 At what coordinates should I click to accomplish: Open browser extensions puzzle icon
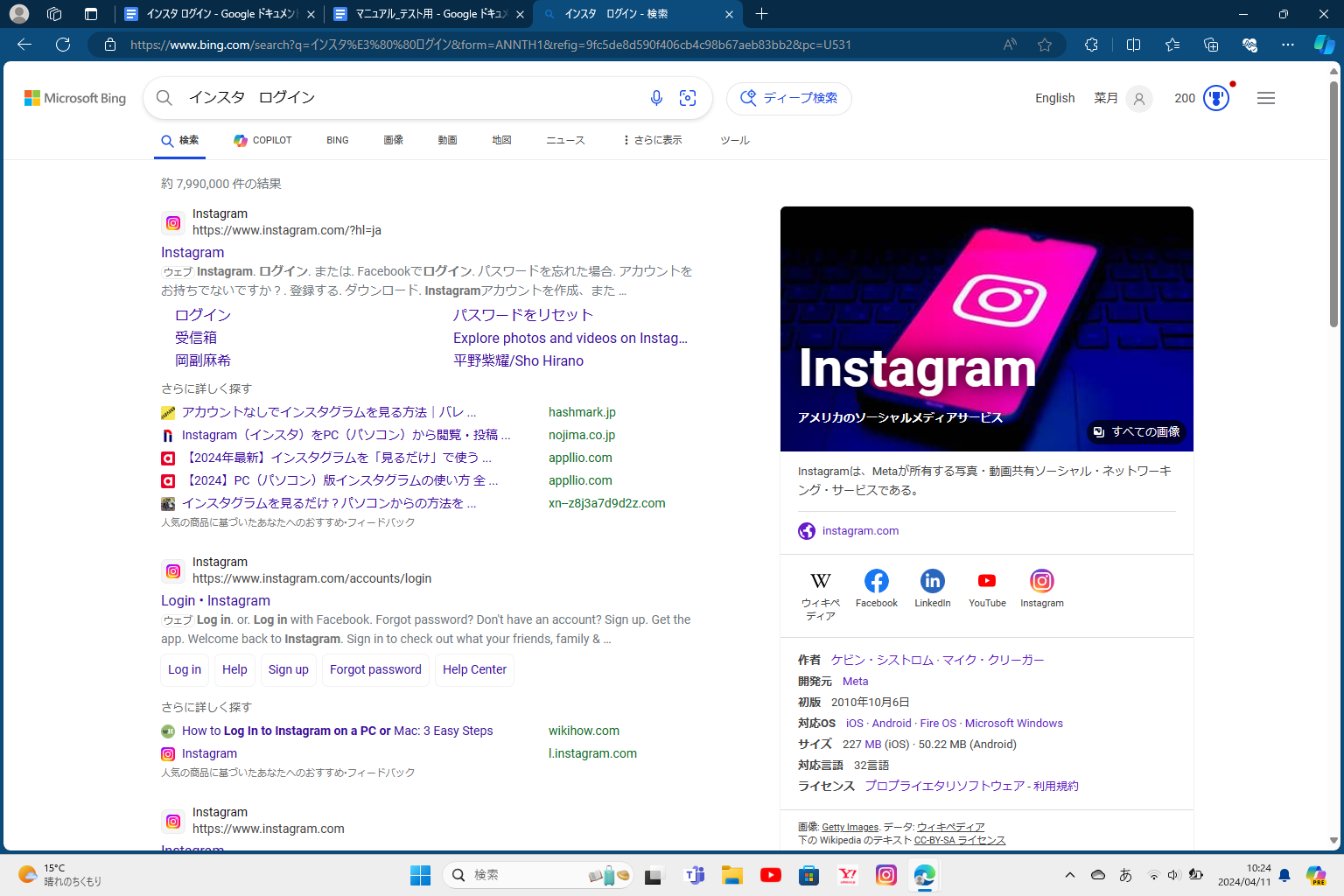[1091, 45]
